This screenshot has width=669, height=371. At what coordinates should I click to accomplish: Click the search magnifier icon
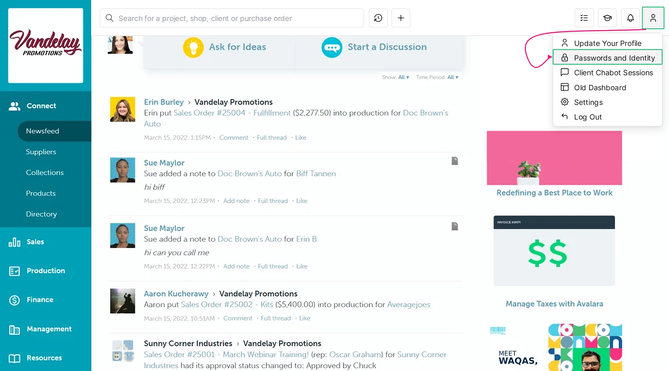tap(110, 18)
